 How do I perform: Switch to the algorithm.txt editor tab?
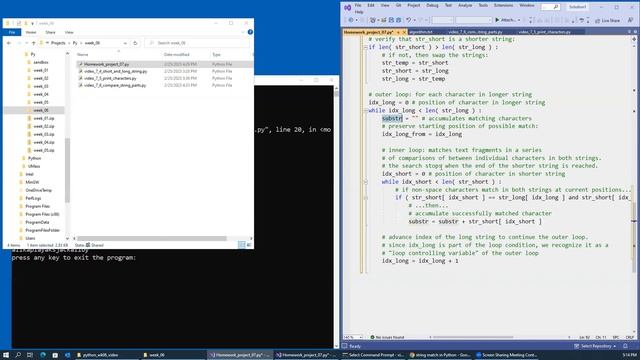click(421, 32)
